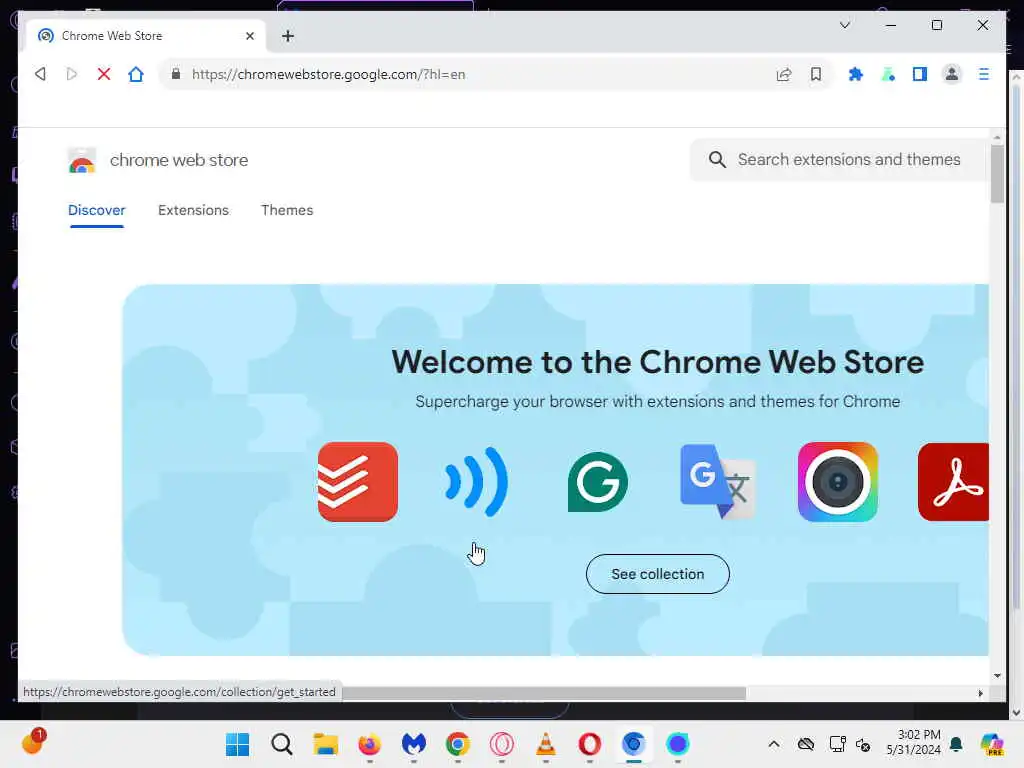Screen dimensions: 1024x768
Task: Open the Copilot preview icon in the taskbar
Action: click(991, 744)
